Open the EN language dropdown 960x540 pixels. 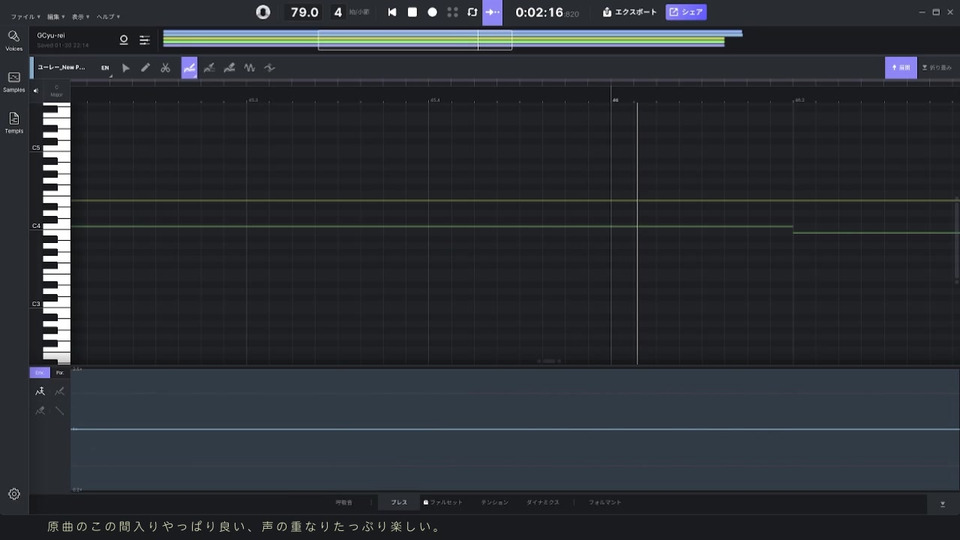click(x=106, y=68)
